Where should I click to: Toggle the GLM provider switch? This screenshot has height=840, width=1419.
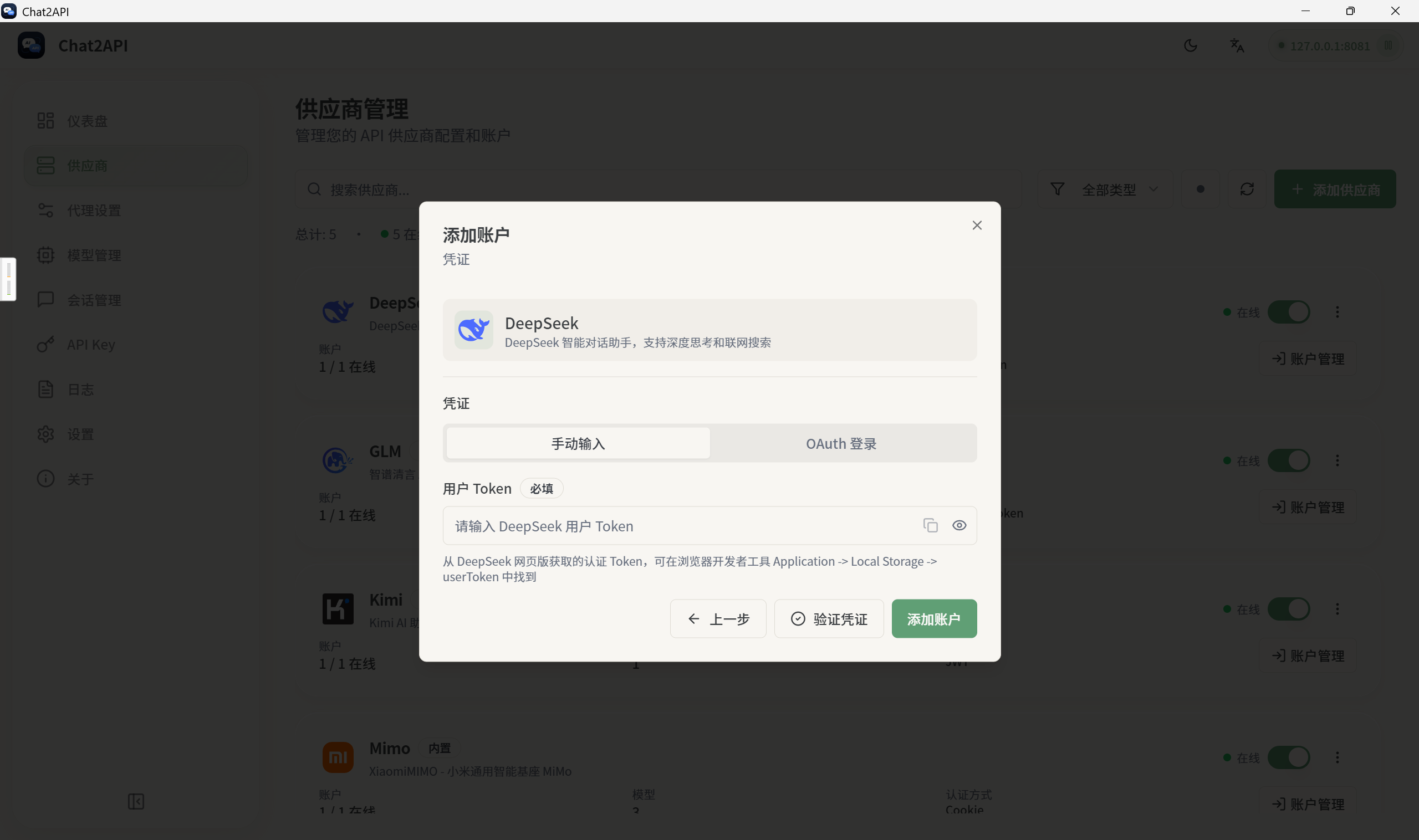pos(1288,460)
